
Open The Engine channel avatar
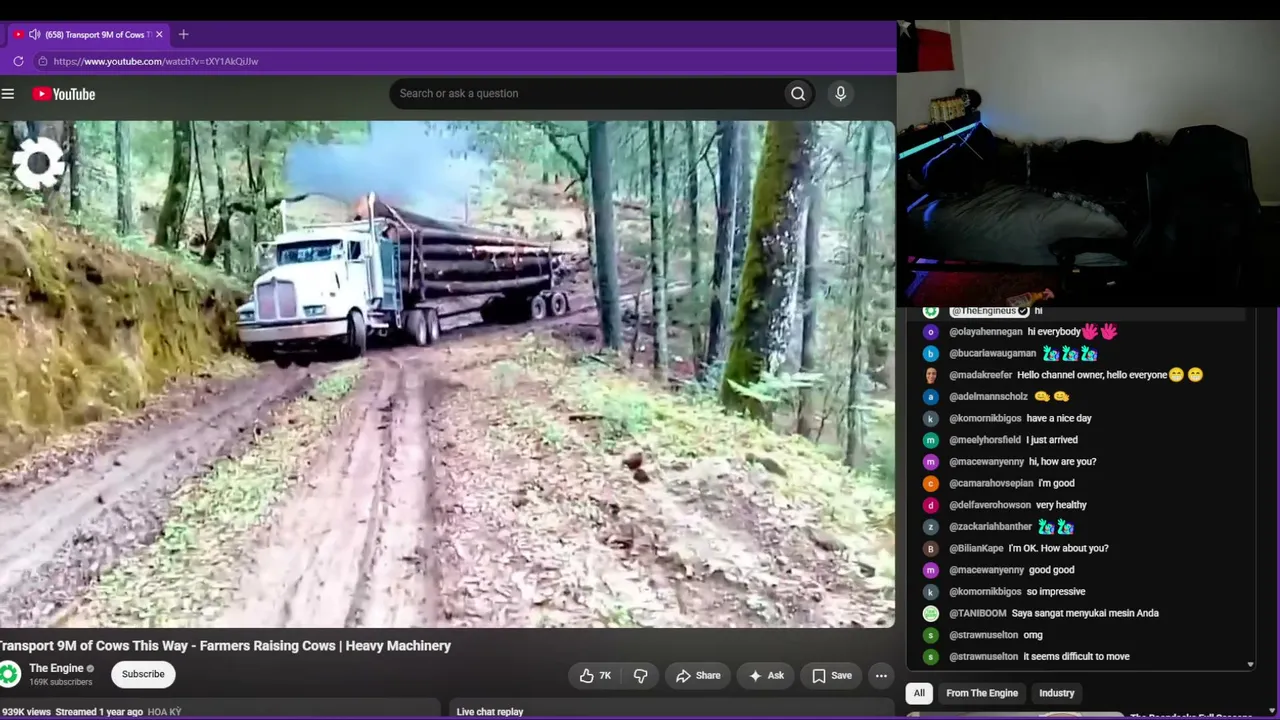click(10, 674)
